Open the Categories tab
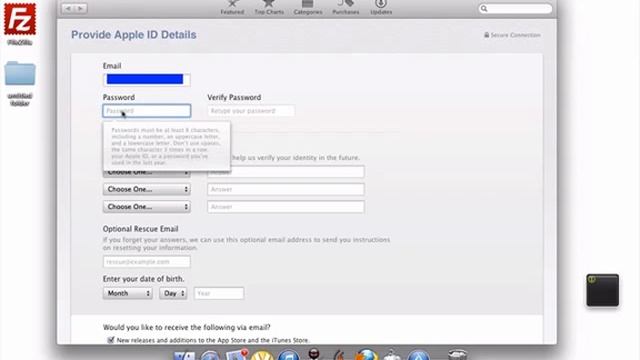Viewport: 640px width, 360px height. click(308, 8)
